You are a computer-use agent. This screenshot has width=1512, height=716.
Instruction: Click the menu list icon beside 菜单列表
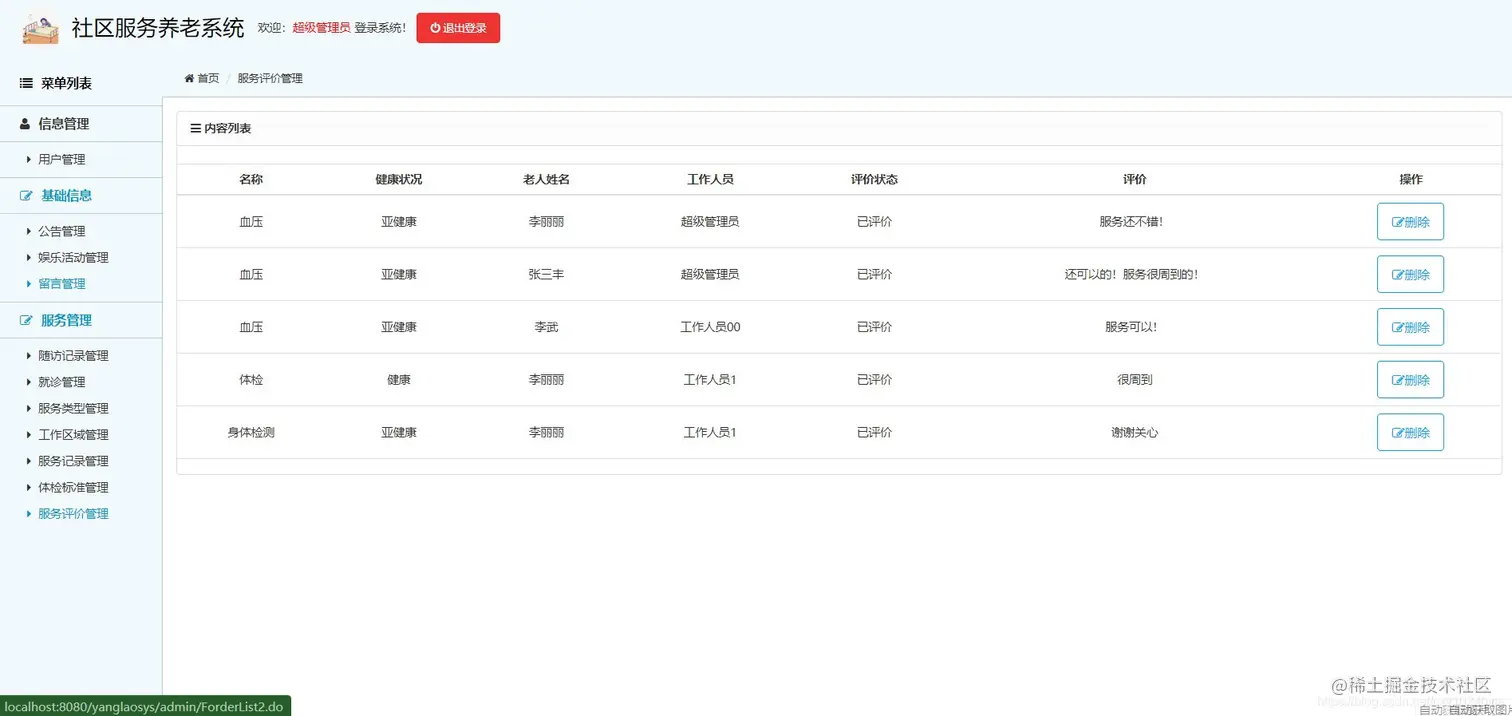(26, 84)
